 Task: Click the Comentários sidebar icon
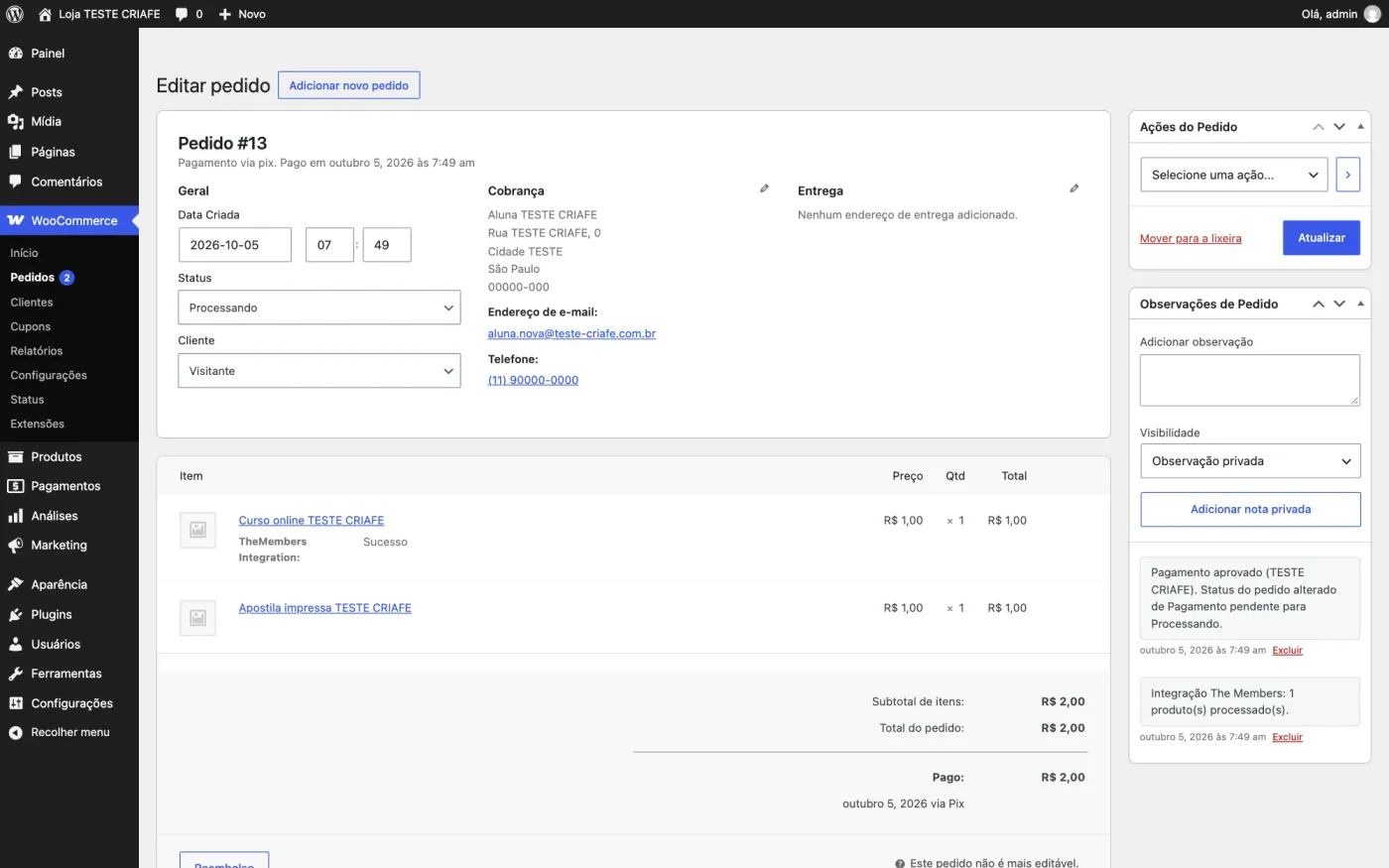(16, 182)
